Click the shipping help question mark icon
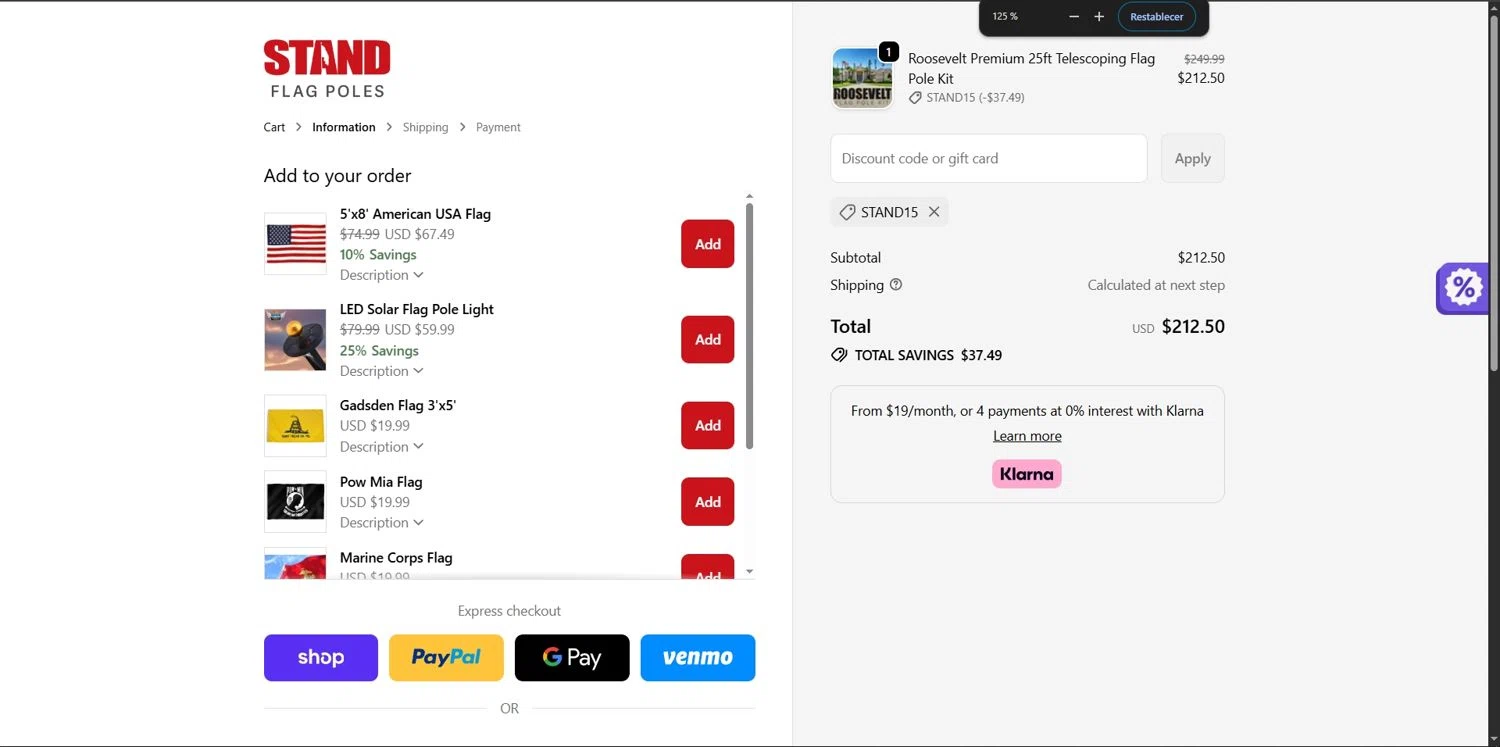 (896, 284)
